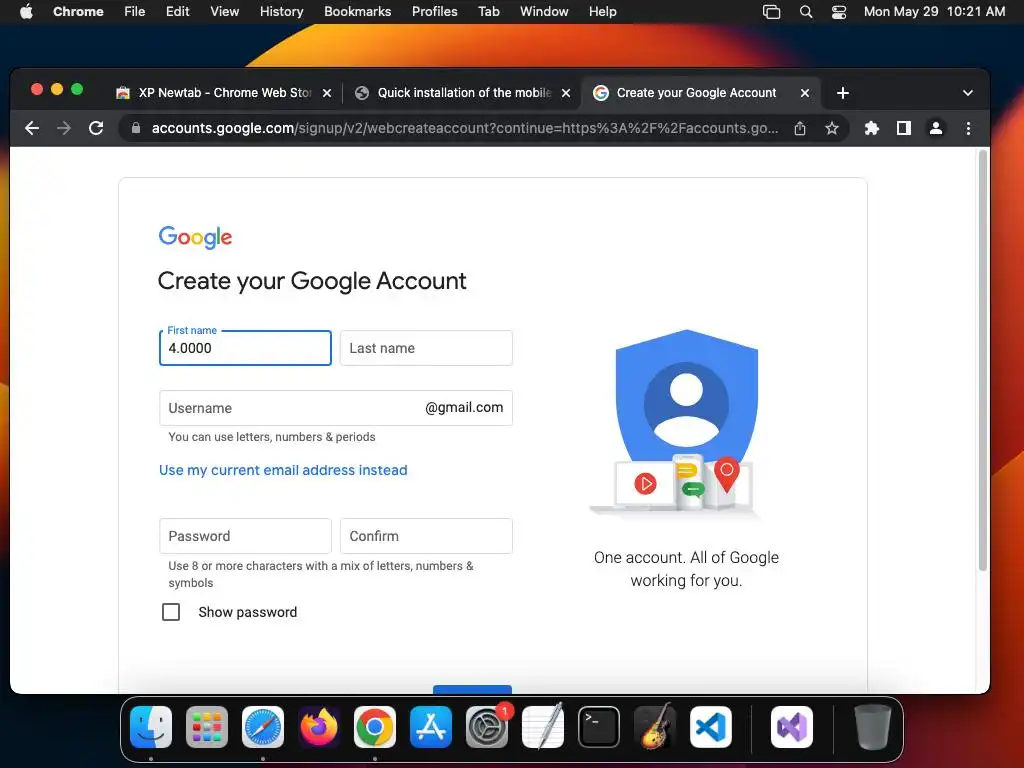The width and height of the screenshot is (1024, 768).
Task: Open the History menu
Action: 281,12
